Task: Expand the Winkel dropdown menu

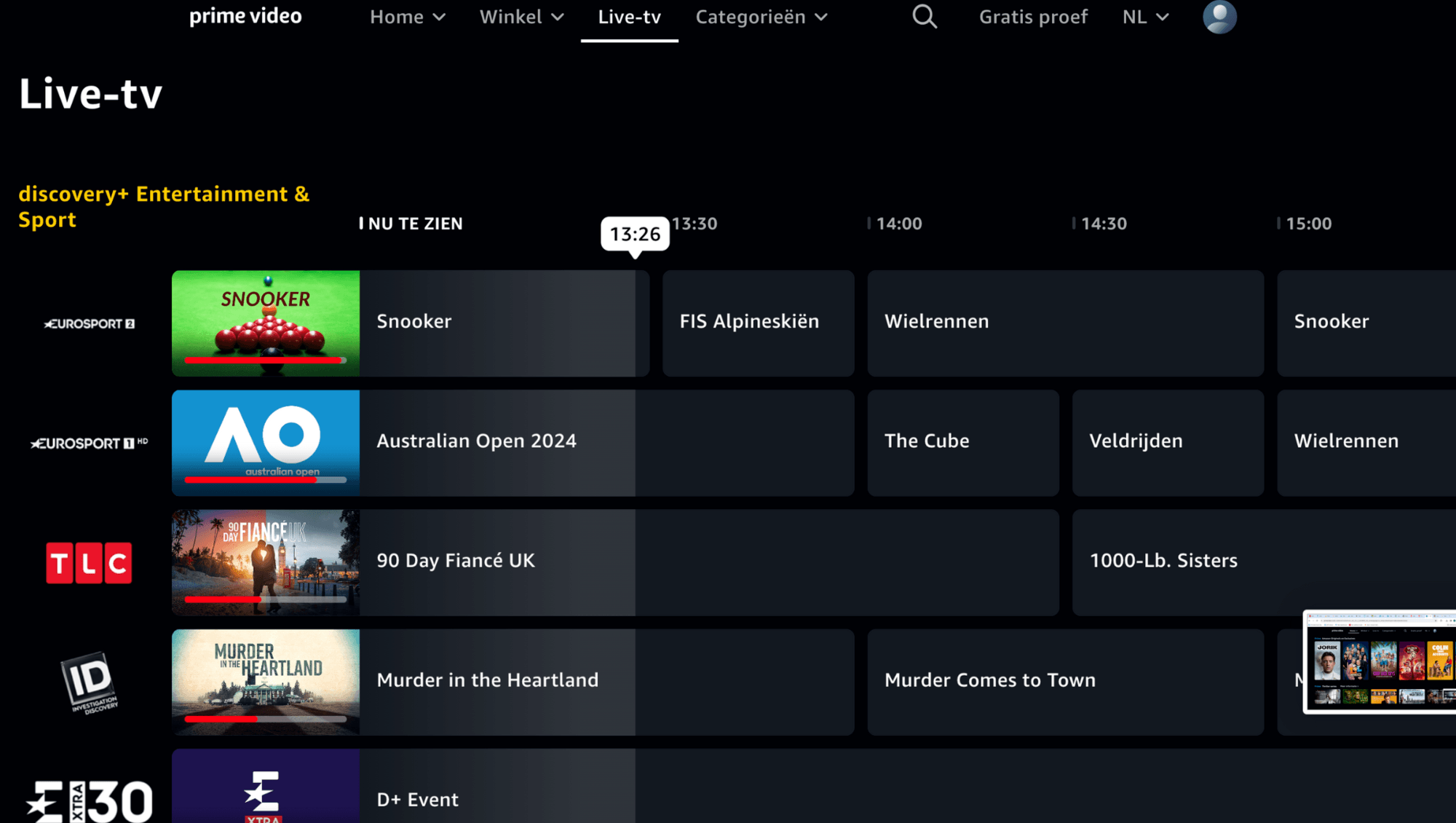Action: tap(521, 17)
